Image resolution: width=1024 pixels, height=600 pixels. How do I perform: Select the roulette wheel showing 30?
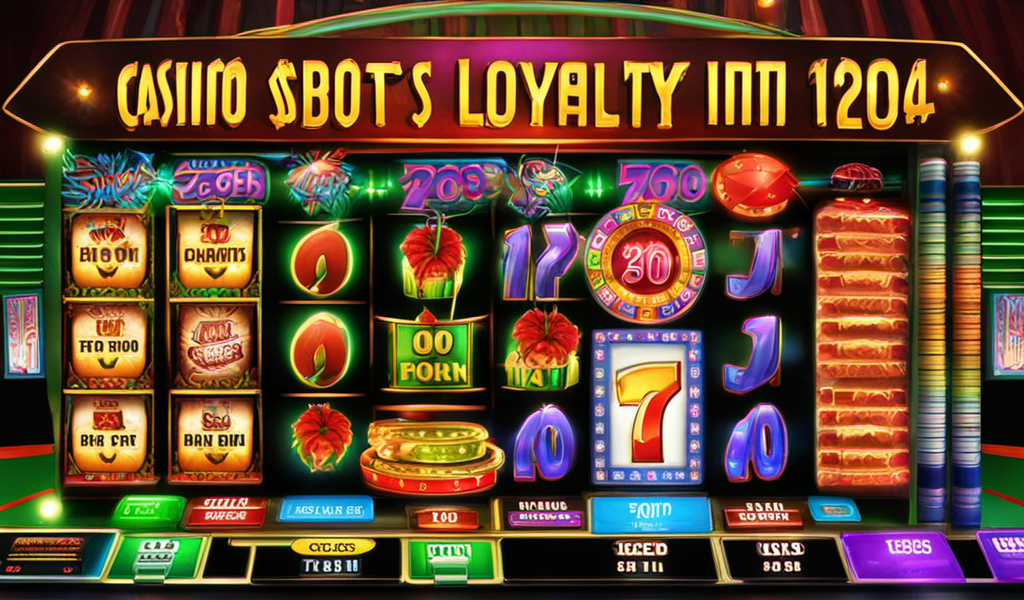point(645,264)
